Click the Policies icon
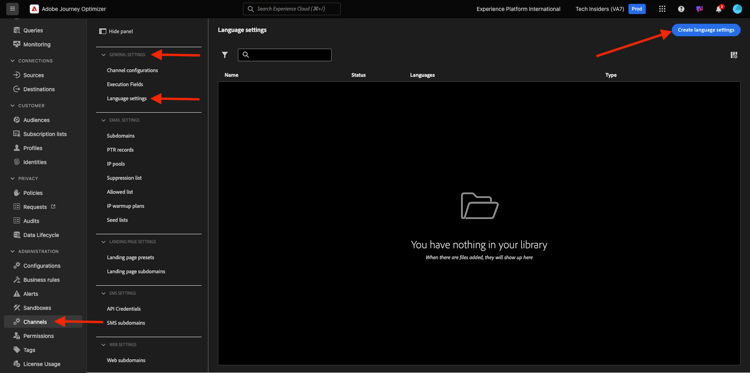The width and height of the screenshot is (750, 373). (17, 193)
